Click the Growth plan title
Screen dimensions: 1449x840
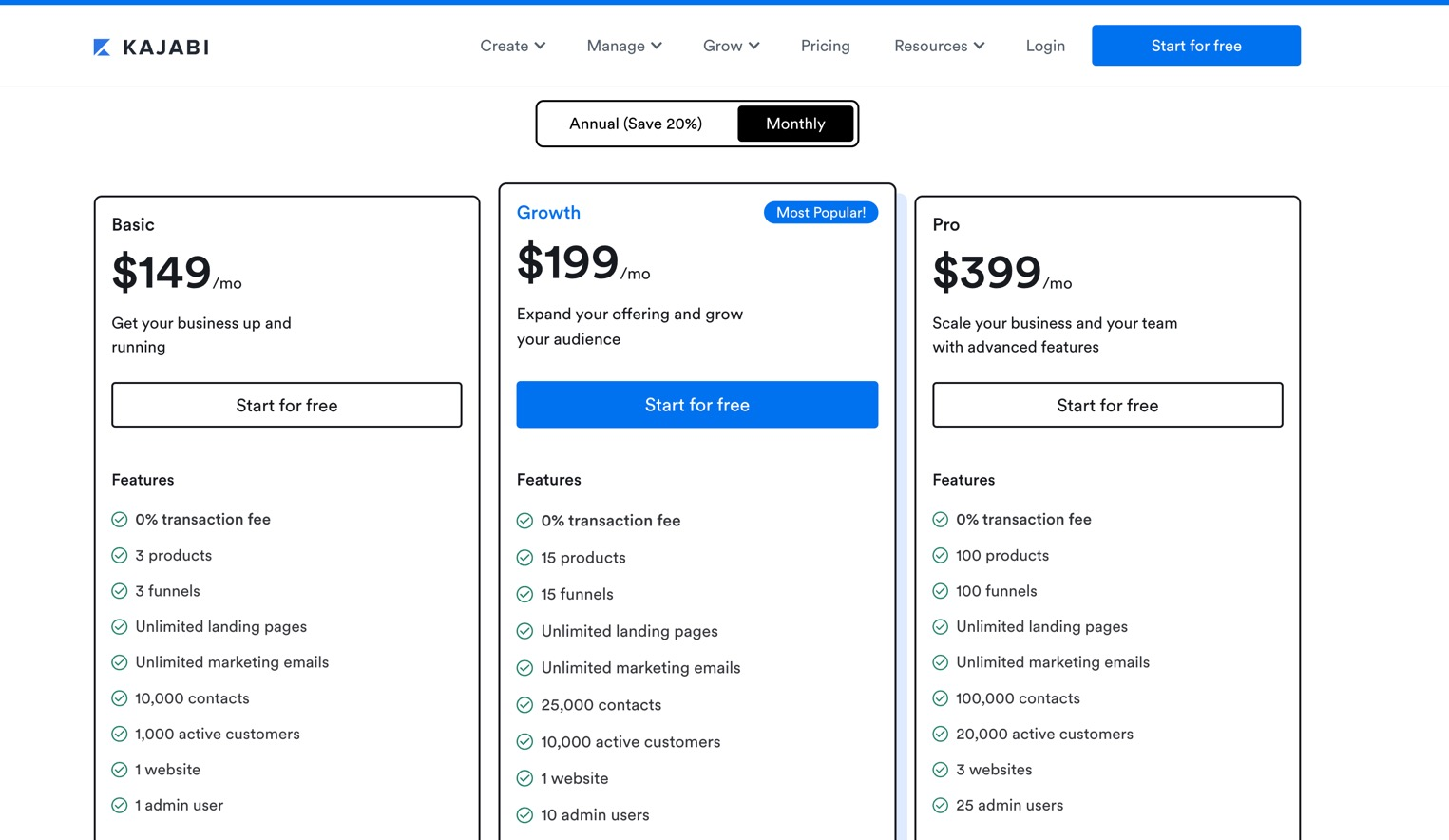pos(548,213)
